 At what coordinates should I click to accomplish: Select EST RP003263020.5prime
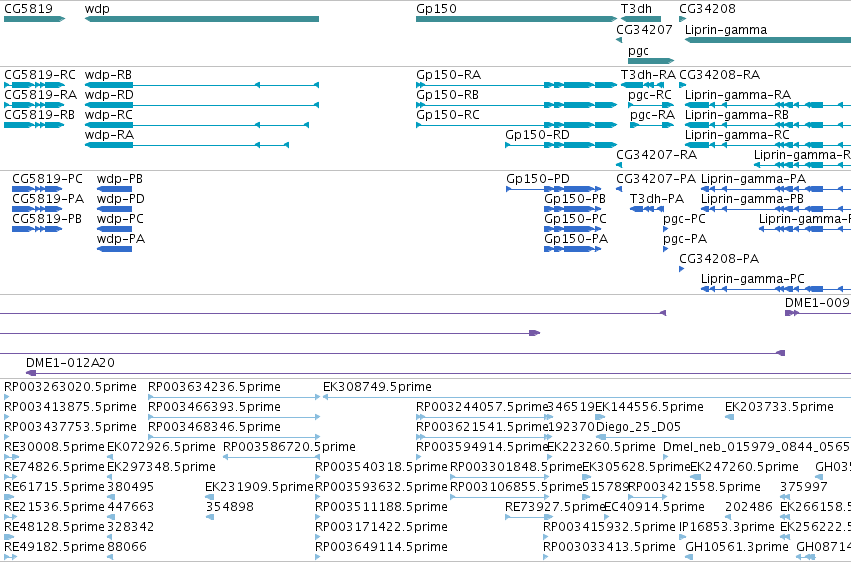(7, 397)
